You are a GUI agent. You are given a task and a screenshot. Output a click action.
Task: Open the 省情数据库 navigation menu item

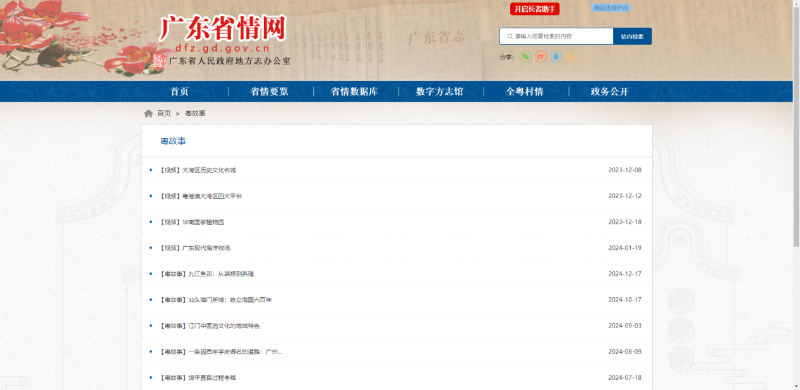[354, 92]
